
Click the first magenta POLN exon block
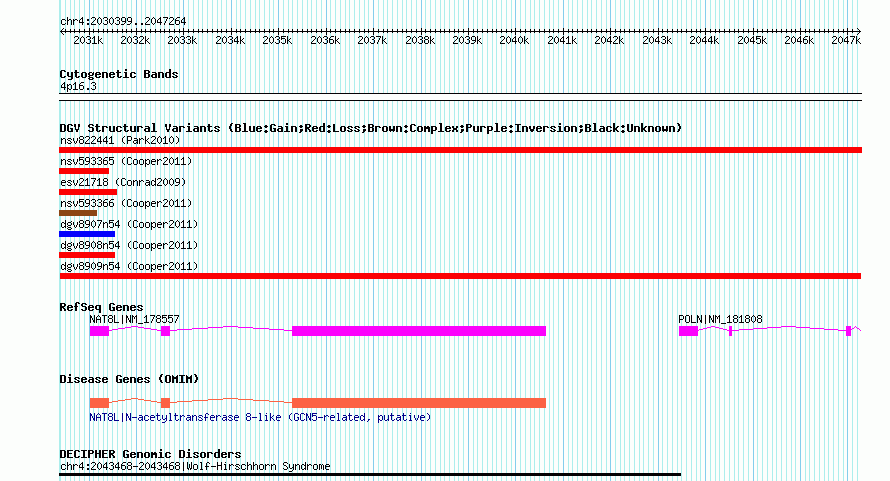[x=689, y=331]
